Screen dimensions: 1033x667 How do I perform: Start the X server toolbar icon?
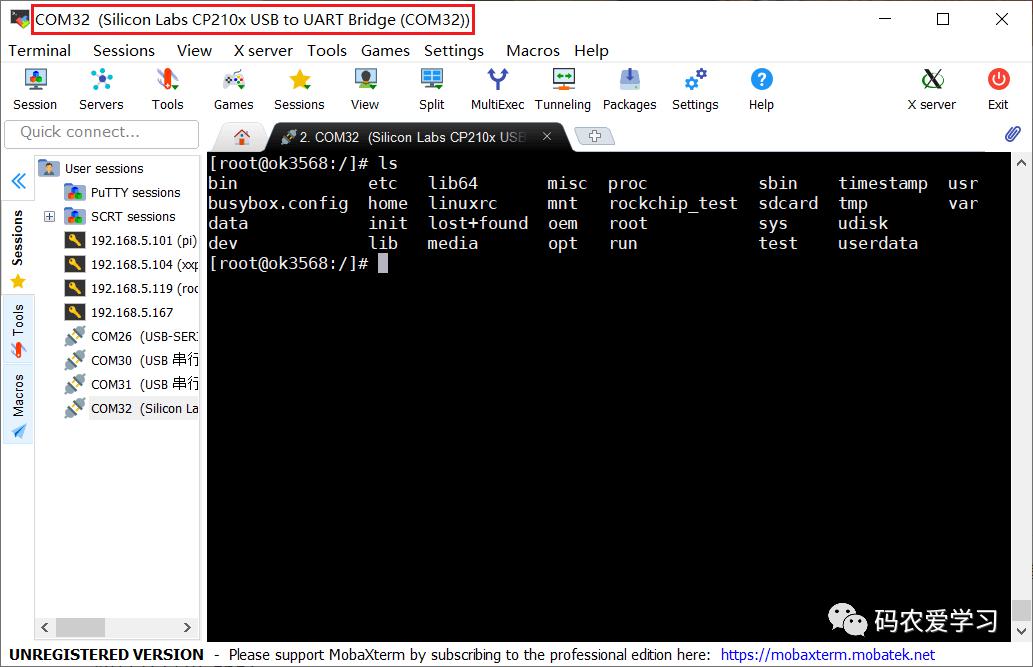[x=932, y=90]
